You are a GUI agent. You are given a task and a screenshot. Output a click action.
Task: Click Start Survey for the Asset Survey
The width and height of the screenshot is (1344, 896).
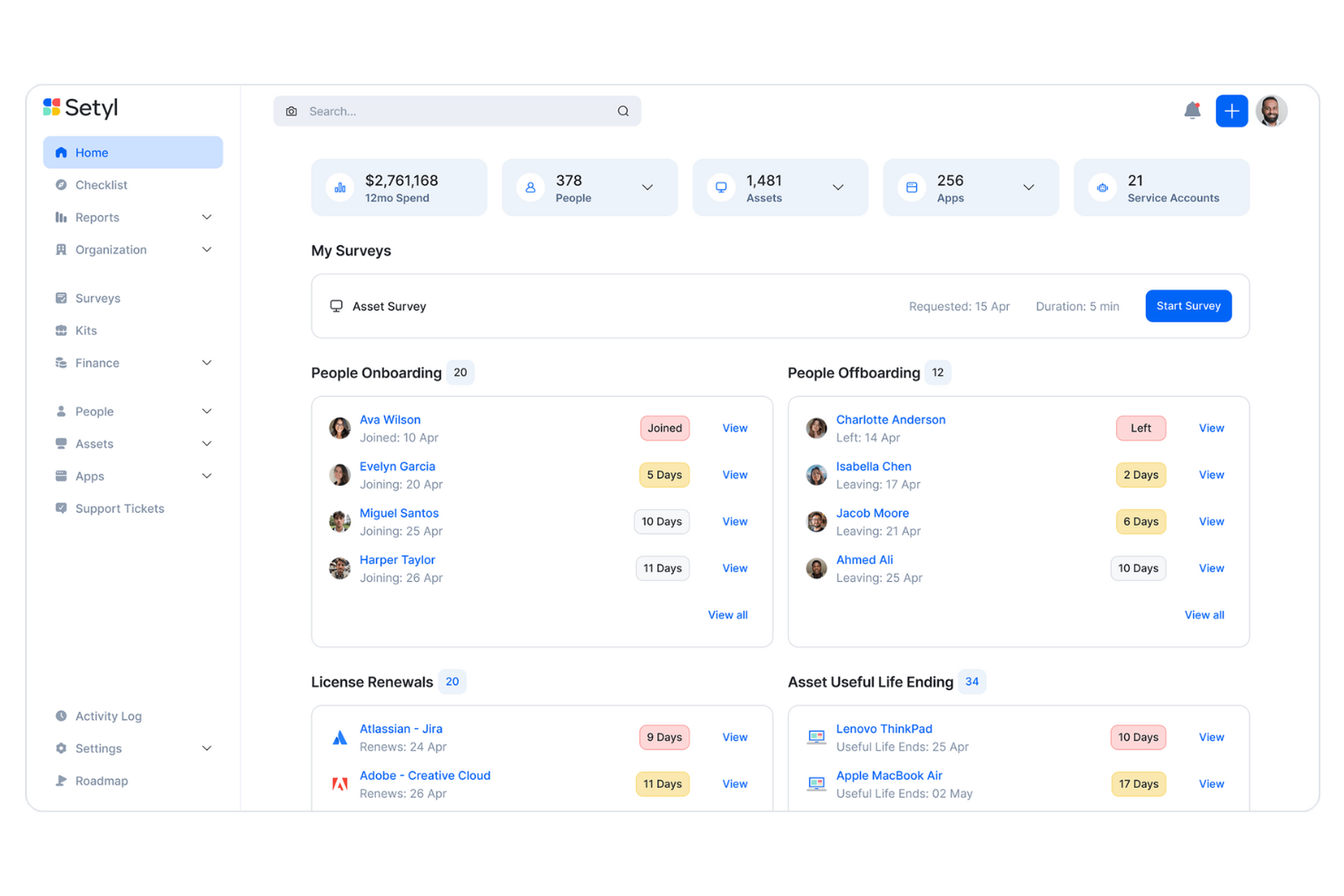1188,306
